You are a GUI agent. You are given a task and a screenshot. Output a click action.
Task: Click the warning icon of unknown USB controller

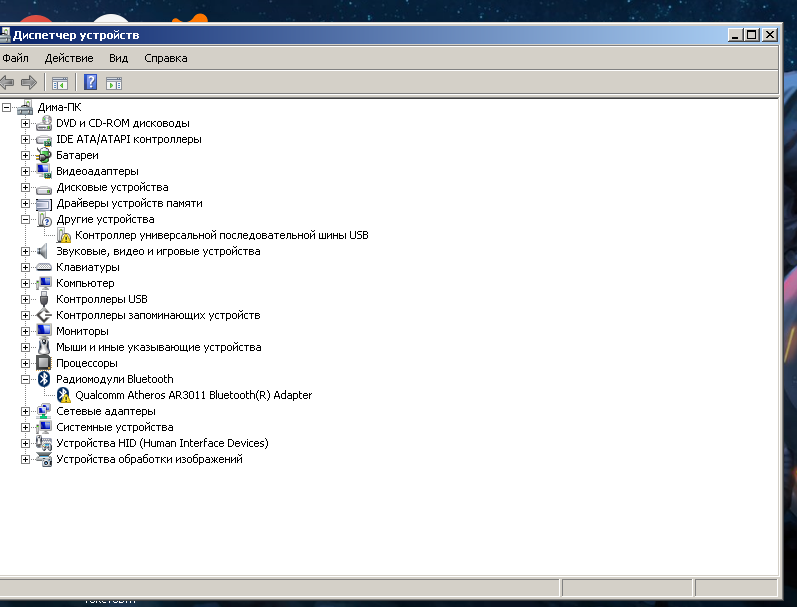tap(64, 235)
